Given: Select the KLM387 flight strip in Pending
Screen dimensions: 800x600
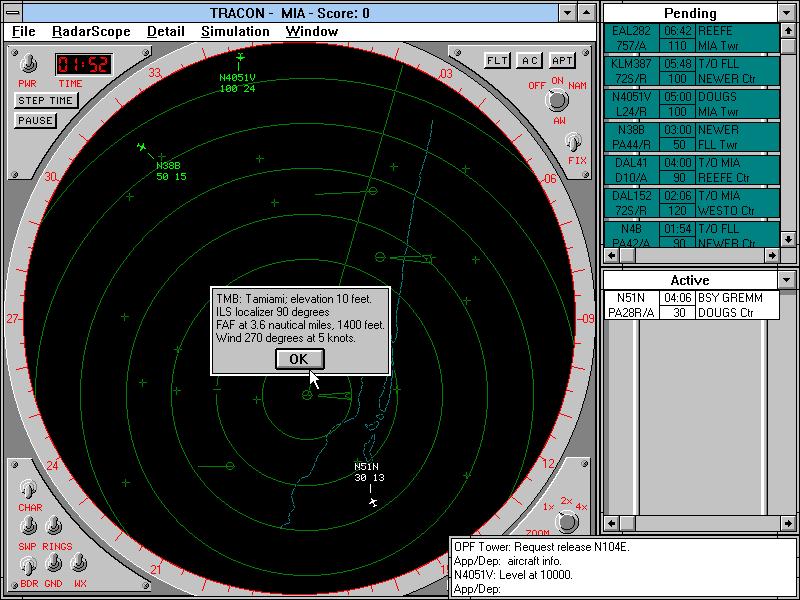Looking at the screenshot, I should pyautogui.click(x=692, y=71).
